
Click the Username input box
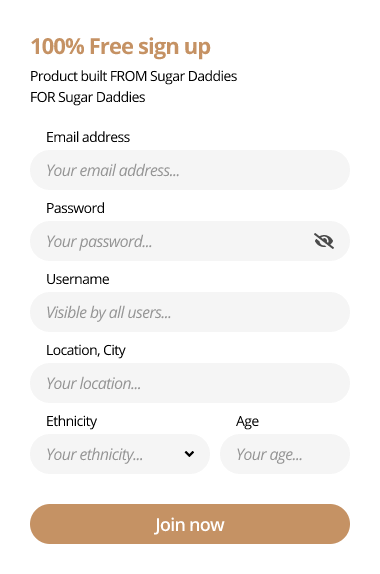pos(190,312)
